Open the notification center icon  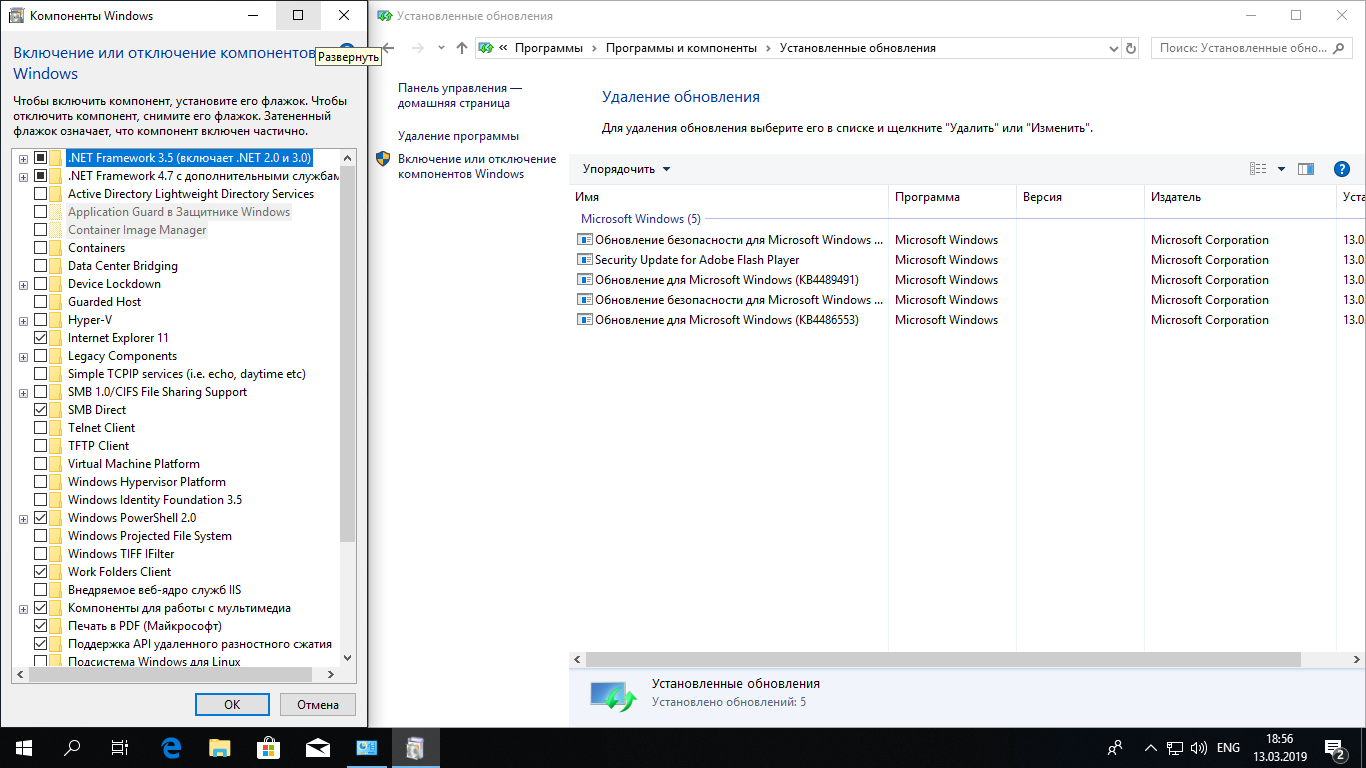tap(1335, 747)
